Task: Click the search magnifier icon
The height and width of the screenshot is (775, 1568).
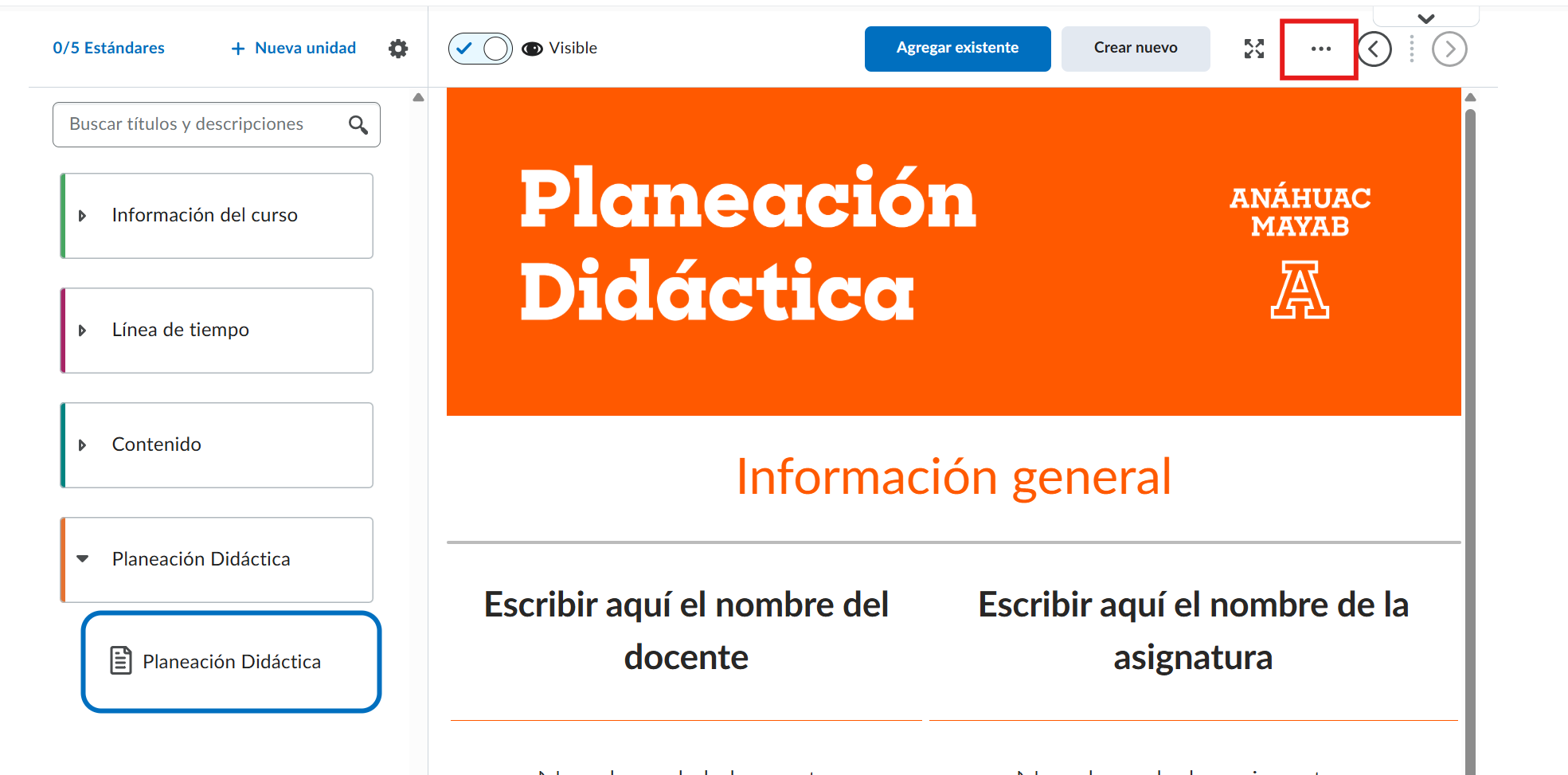Action: pos(358,125)
